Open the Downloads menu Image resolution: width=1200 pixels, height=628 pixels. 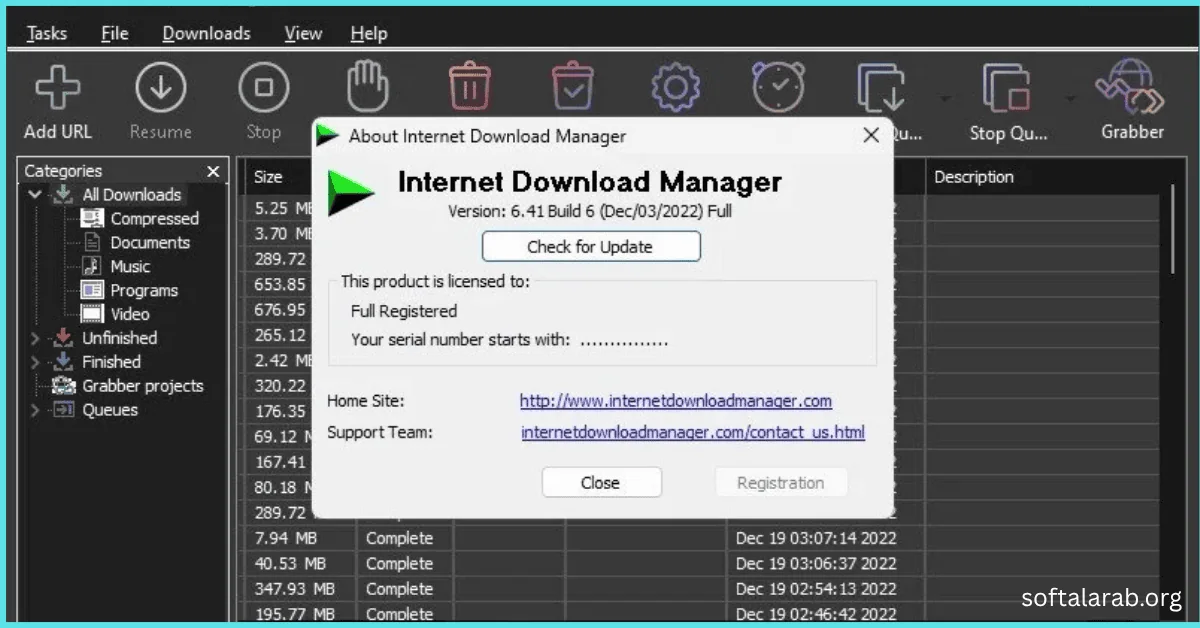click(x=206, y=33)
